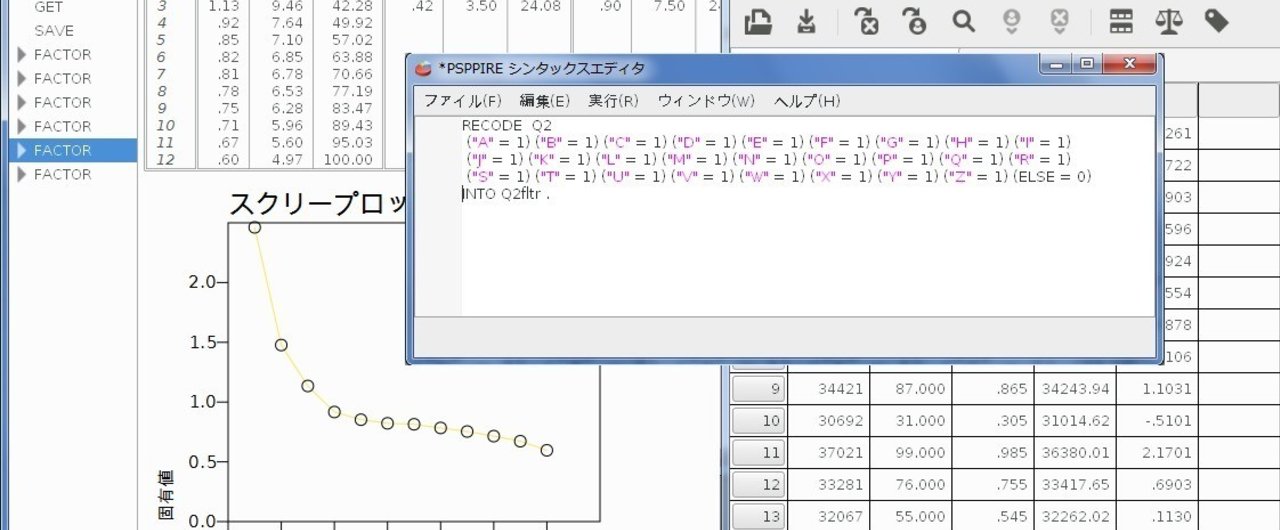Viewport: 1280px width, 530px height.
Task: Click the Value labels tag icon
Action: (1216, 21)
